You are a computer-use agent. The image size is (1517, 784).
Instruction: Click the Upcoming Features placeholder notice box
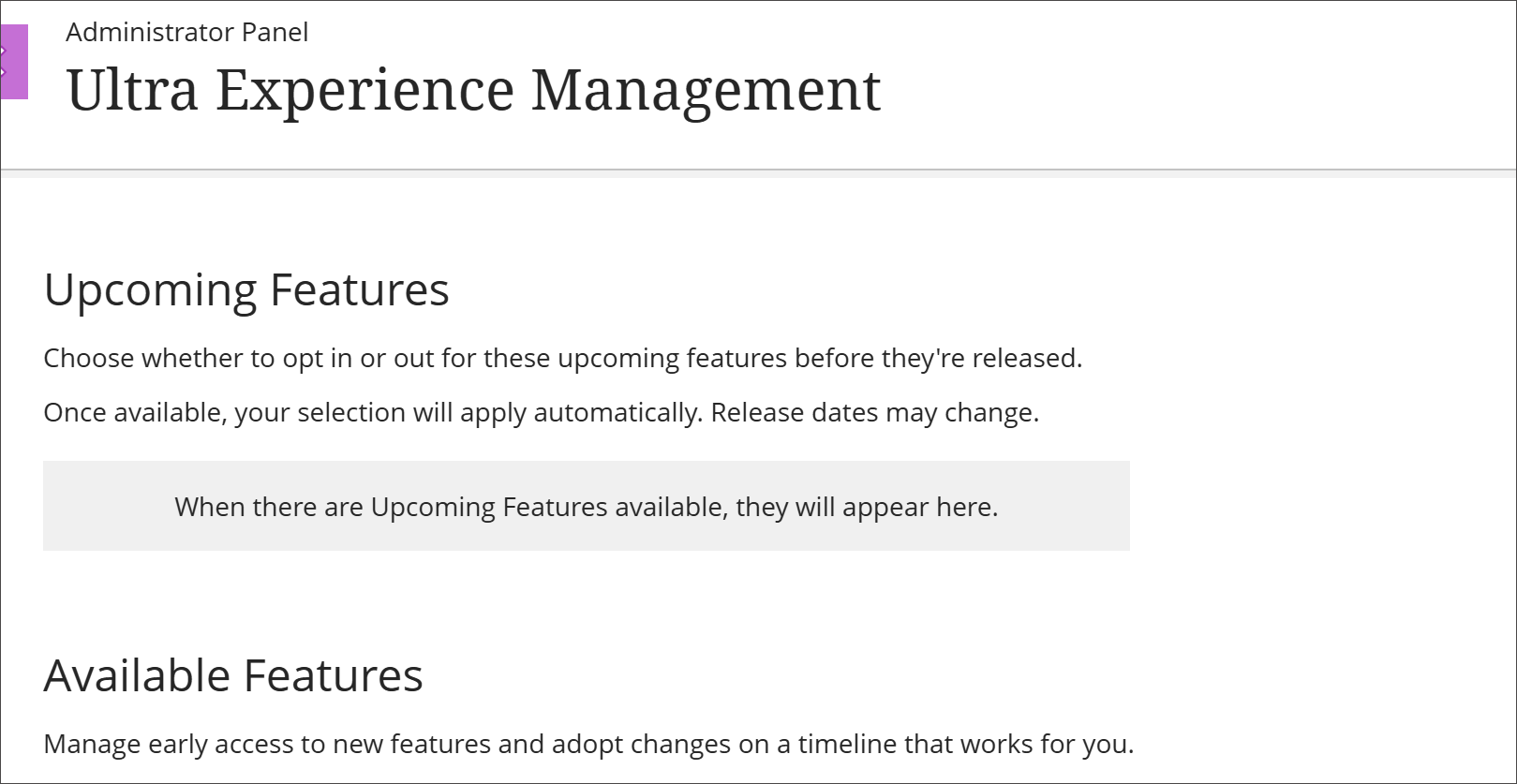tap(586, 505)
